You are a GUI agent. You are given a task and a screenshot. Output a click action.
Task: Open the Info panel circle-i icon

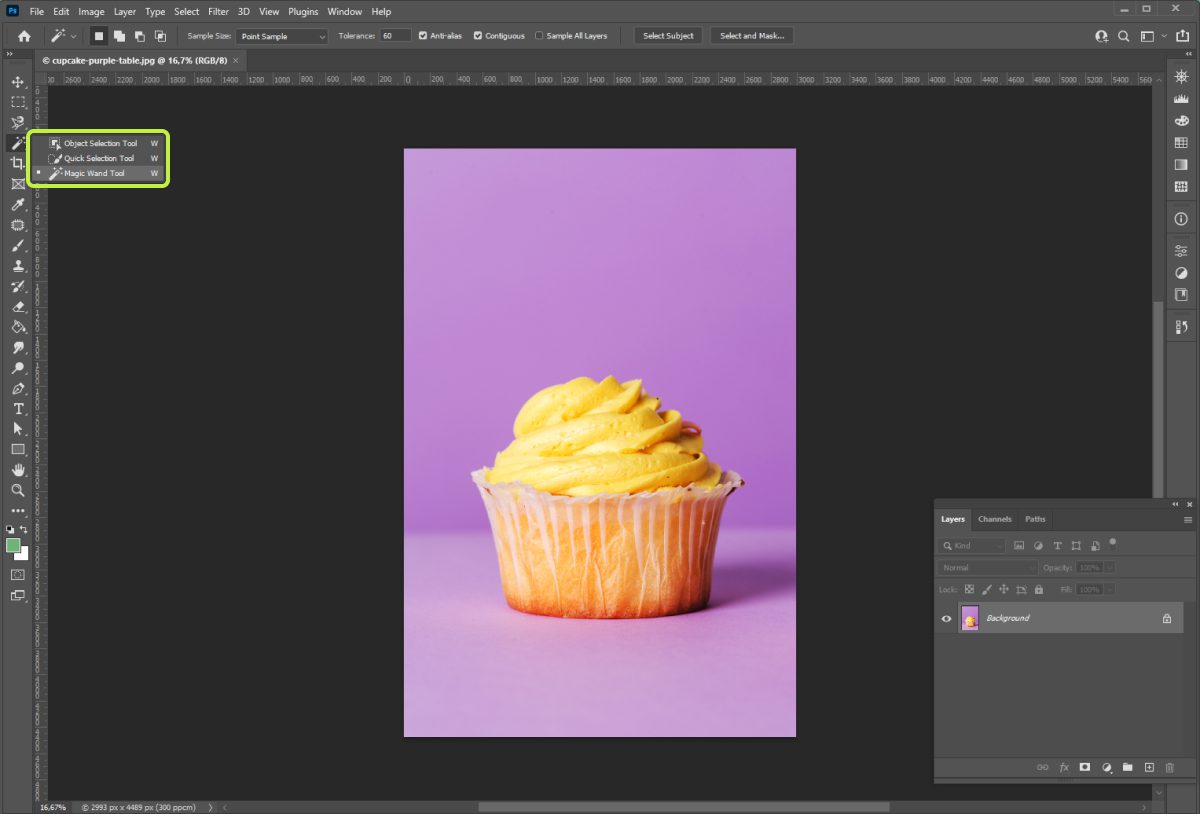tap(1181, 218)
